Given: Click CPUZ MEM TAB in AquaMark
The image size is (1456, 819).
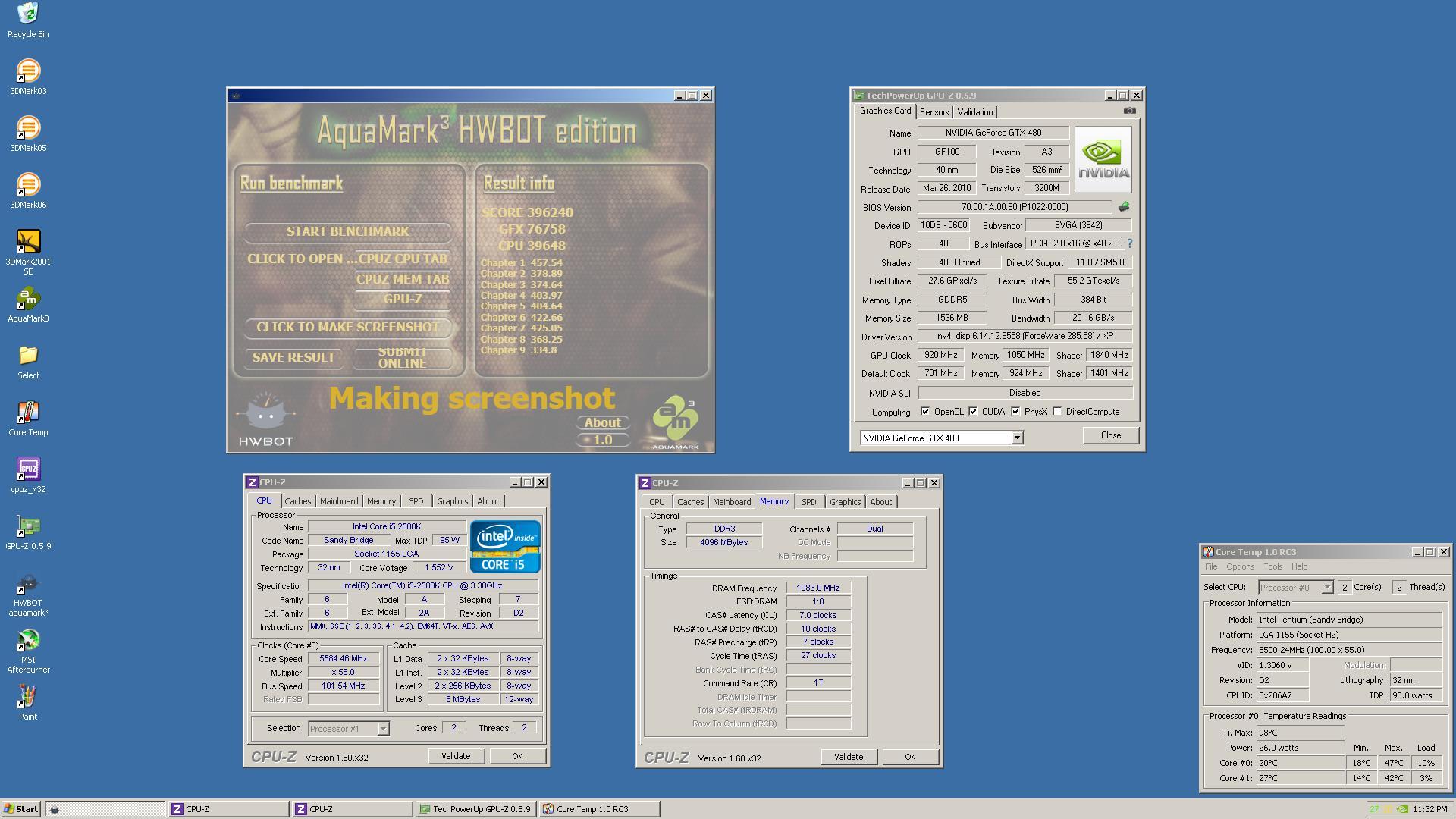Looking at the screenshot, I should coord(403,279).
